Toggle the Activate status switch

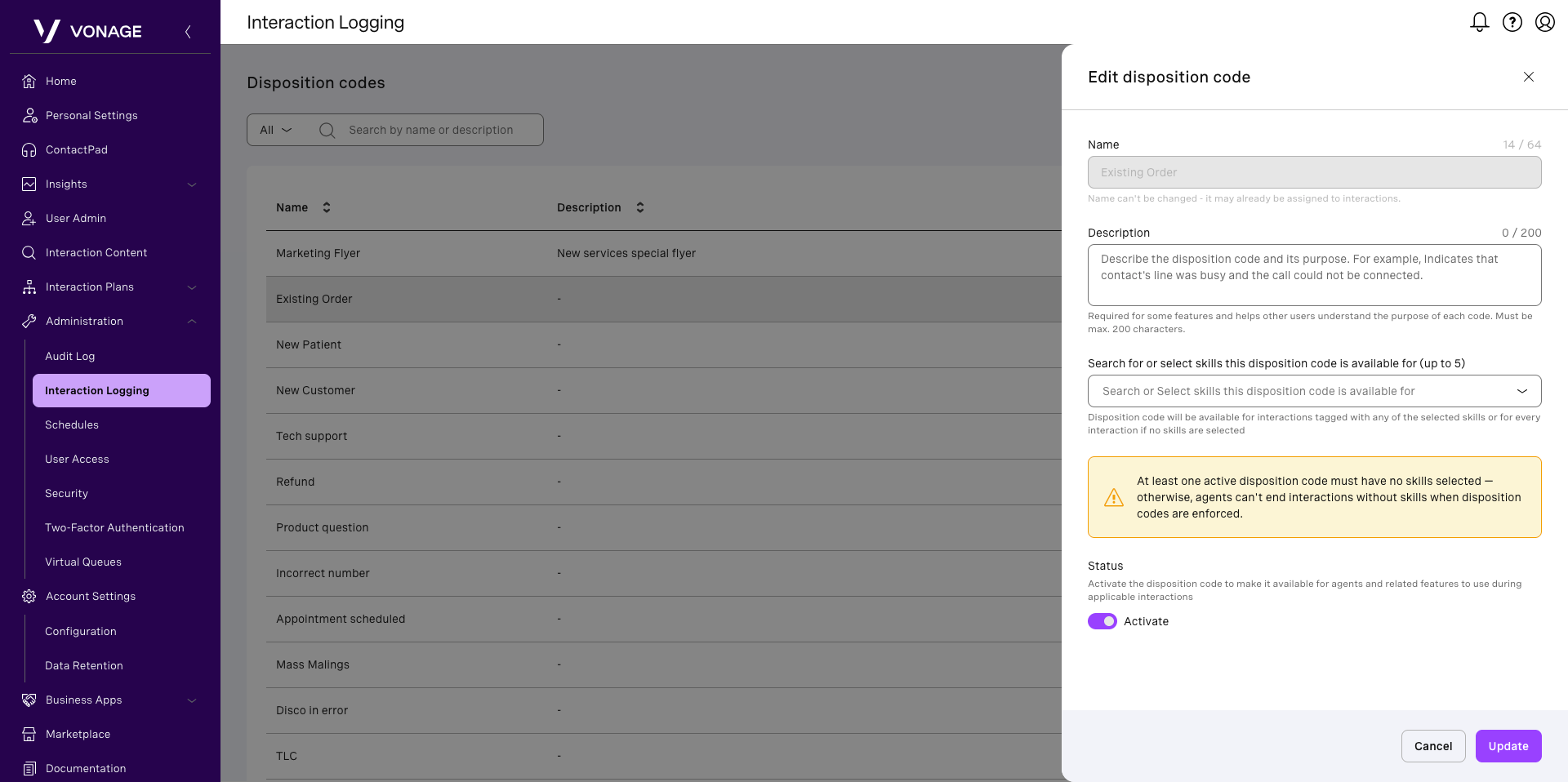(x=1102, y=621)
